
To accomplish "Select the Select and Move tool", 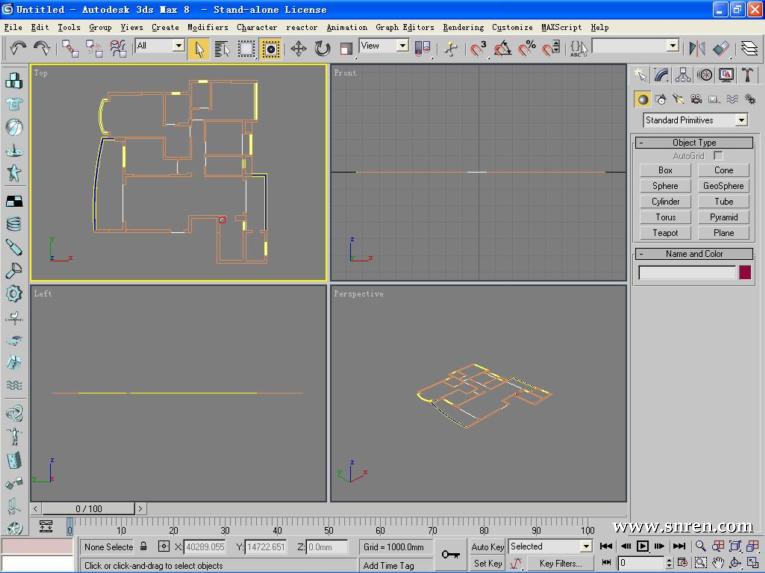I will pyautogui.click(x=298, y=48).
